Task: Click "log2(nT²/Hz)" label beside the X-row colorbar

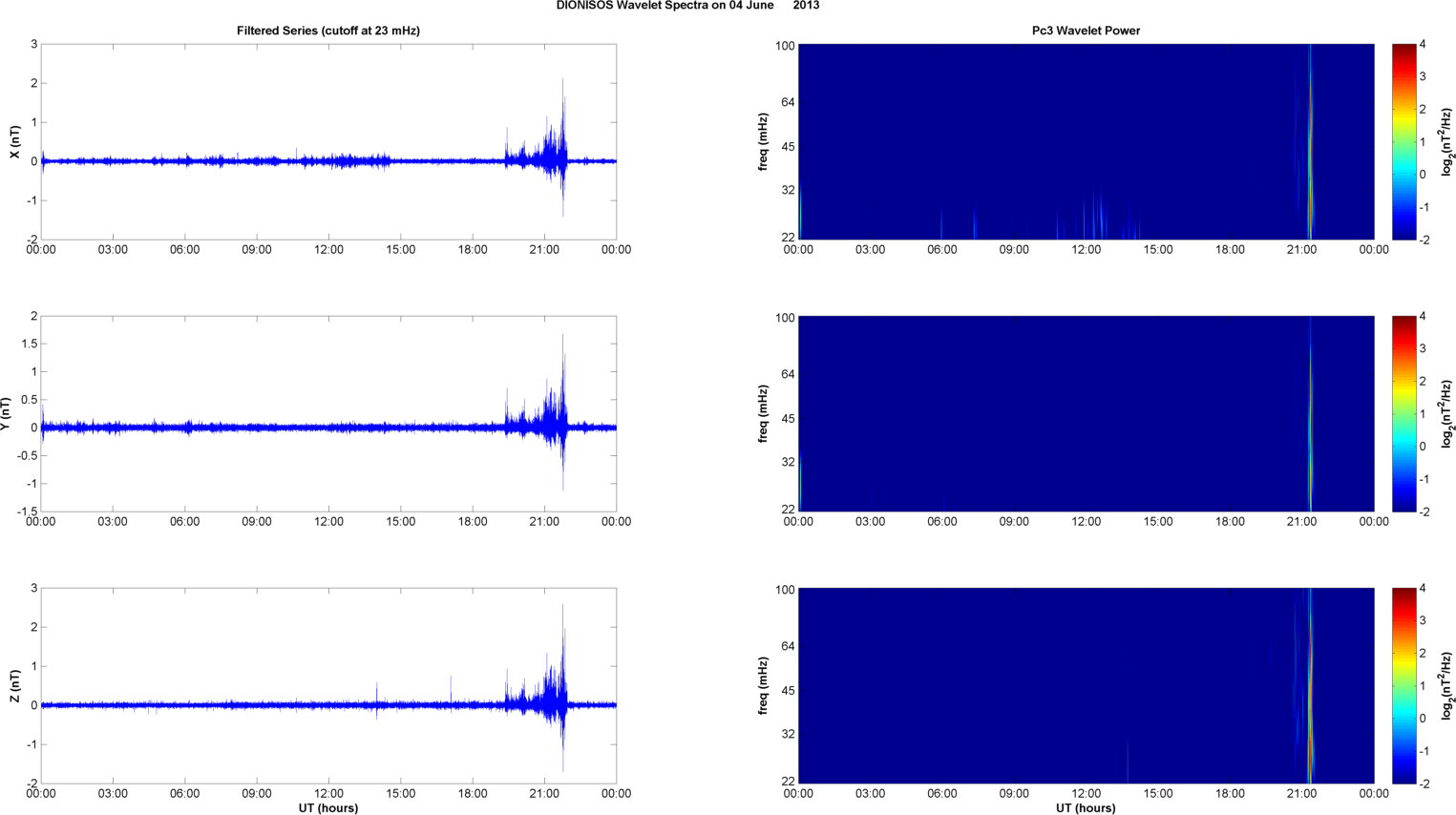Action: [x=1445, y=141]
